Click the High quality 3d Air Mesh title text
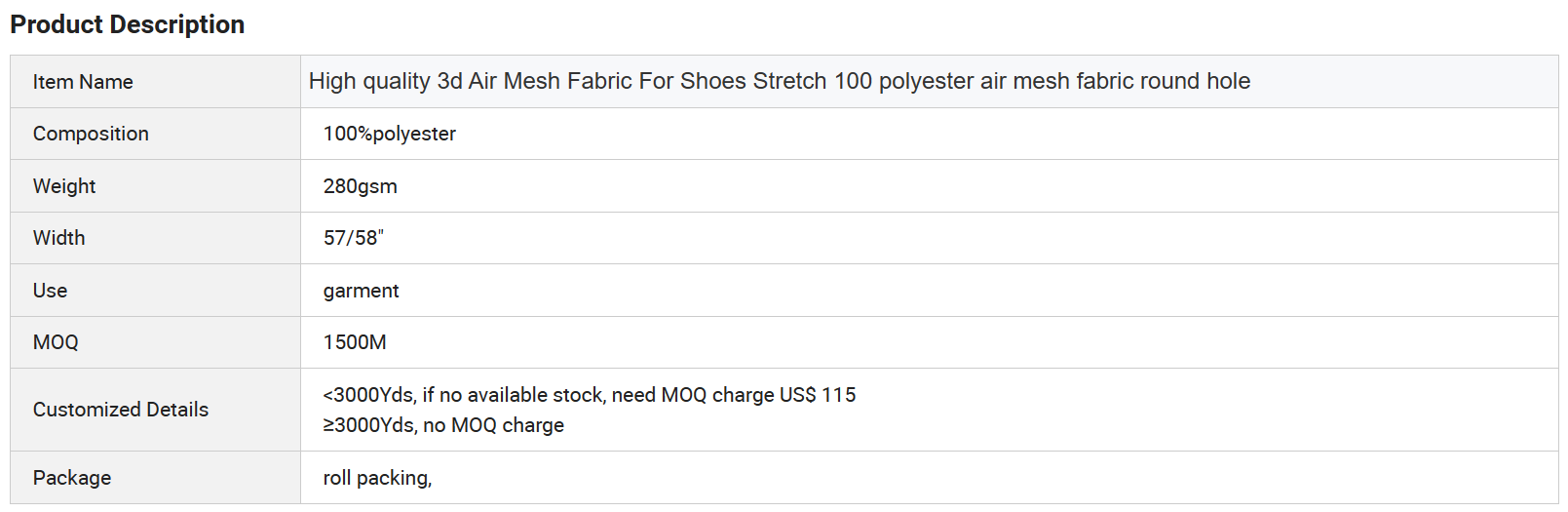The image size is (1568, 512). coord(780,81)
